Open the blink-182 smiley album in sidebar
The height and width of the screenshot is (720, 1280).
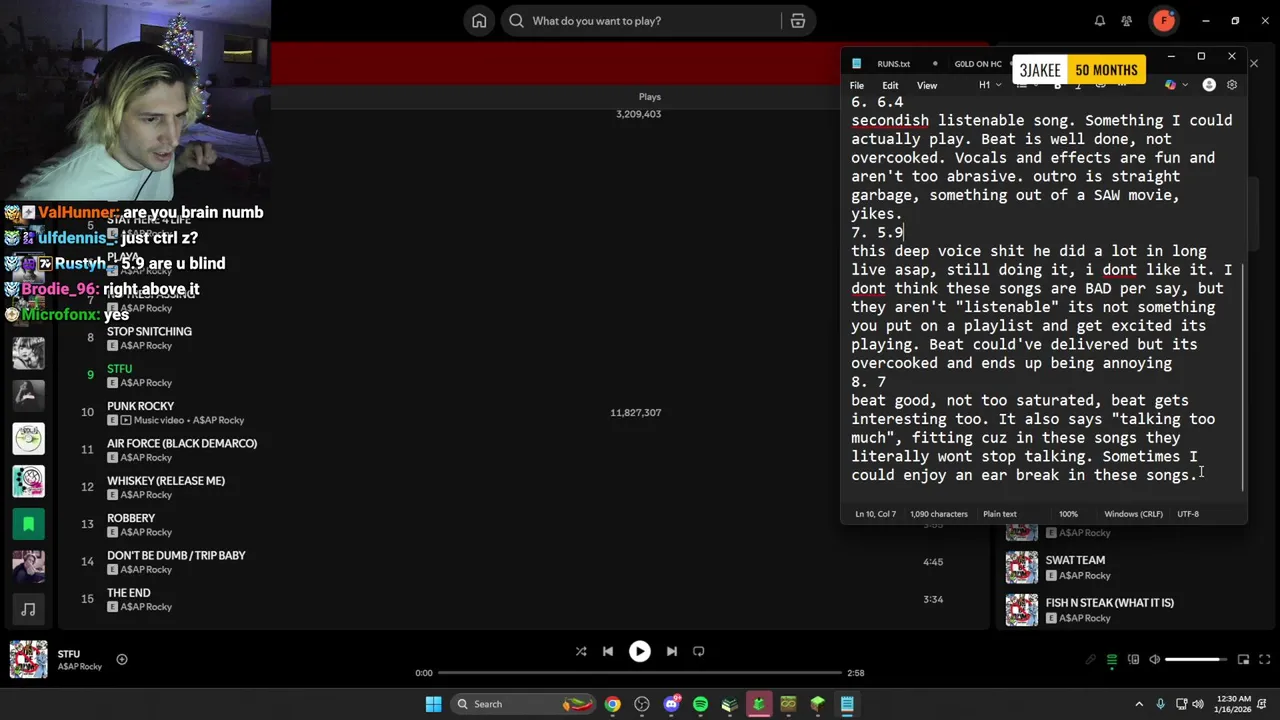tap(28, 481)
